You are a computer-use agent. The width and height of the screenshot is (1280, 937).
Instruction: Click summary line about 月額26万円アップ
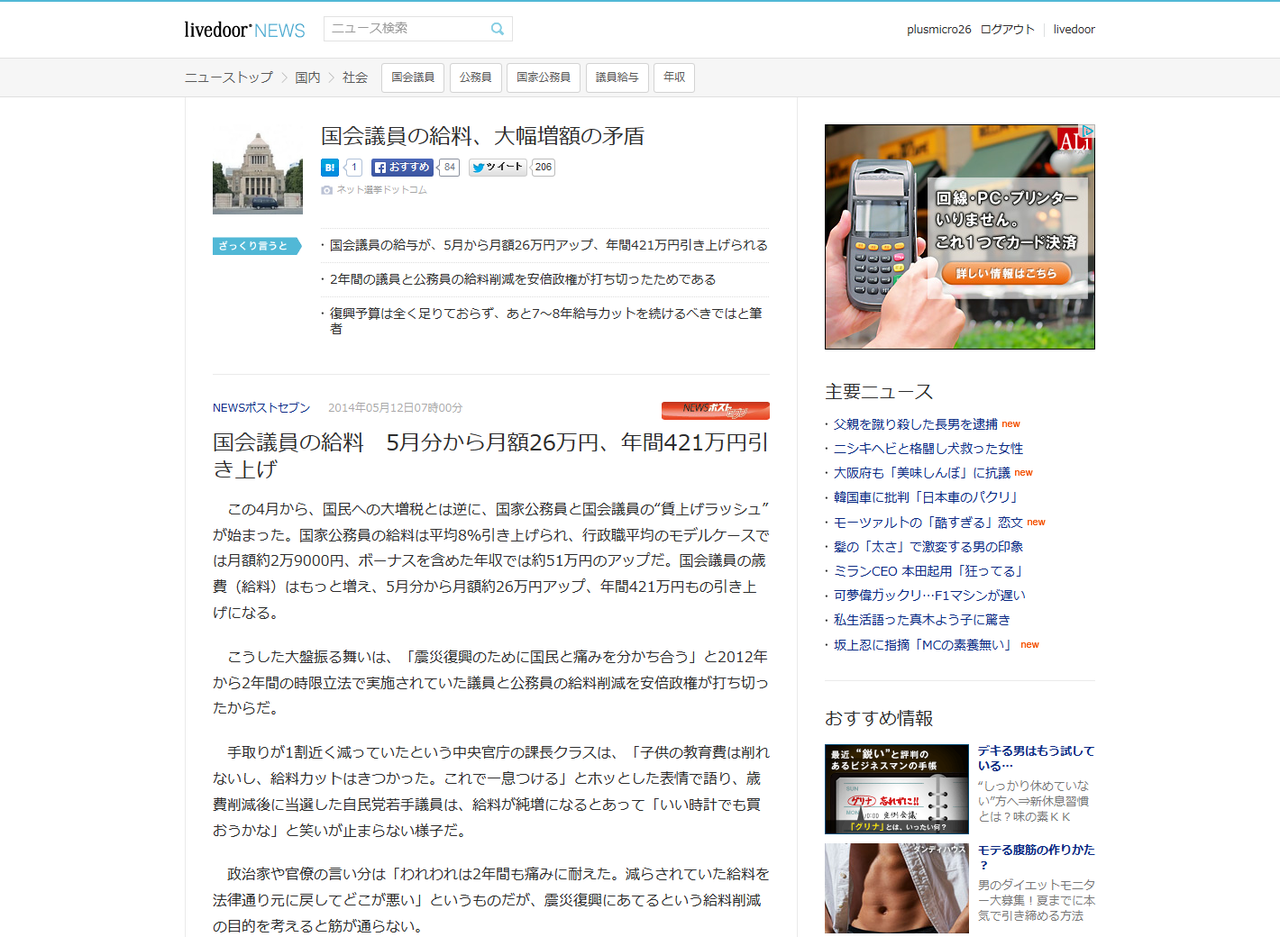pos(548,245)
